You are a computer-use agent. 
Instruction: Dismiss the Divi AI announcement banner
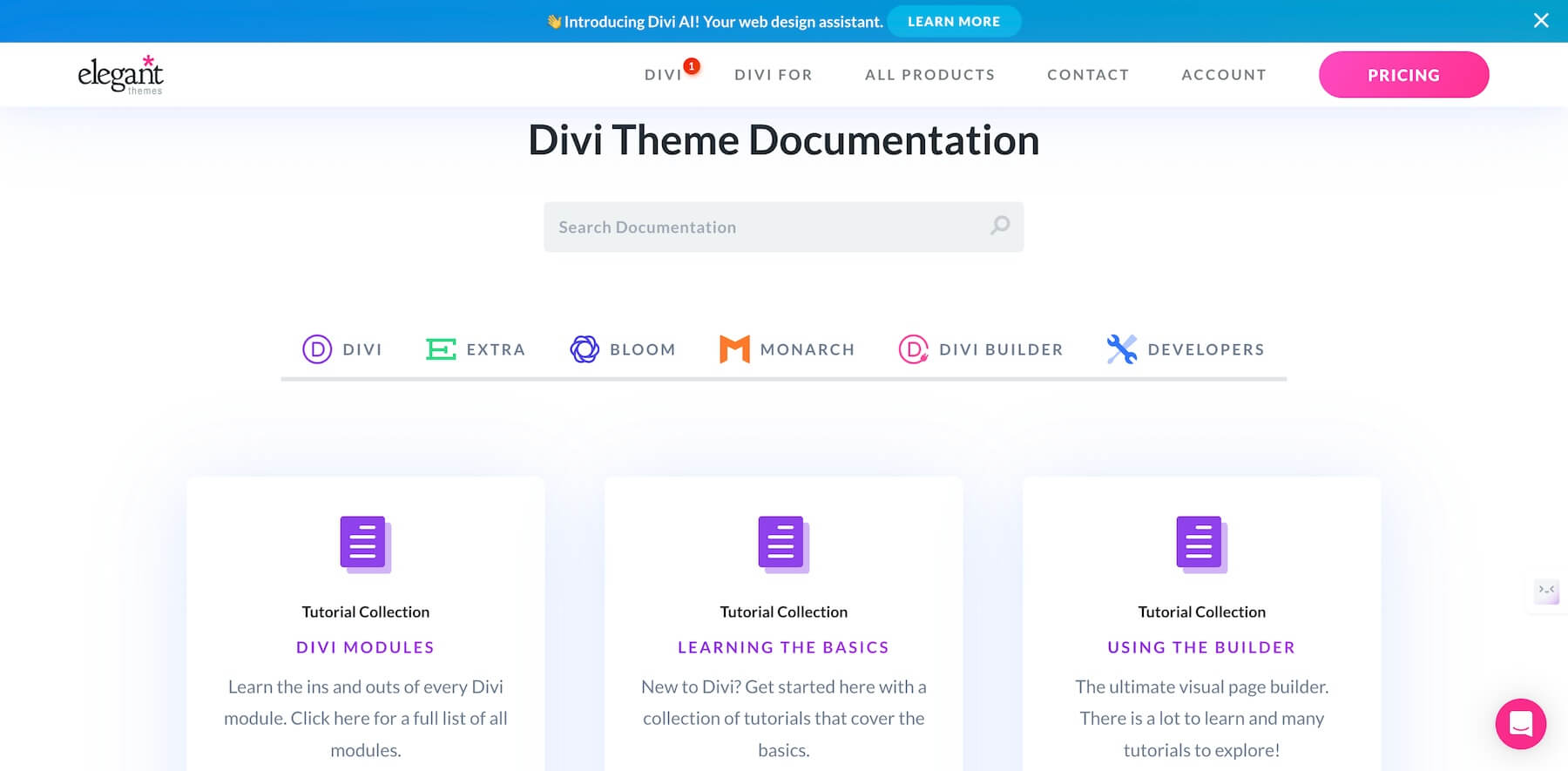tap(1541, 21)
